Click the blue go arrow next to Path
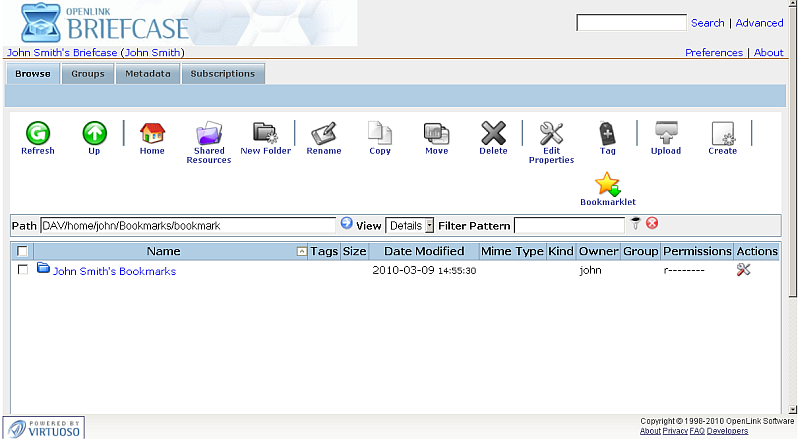Screen dimensions: 800x439 coord(347,224)
